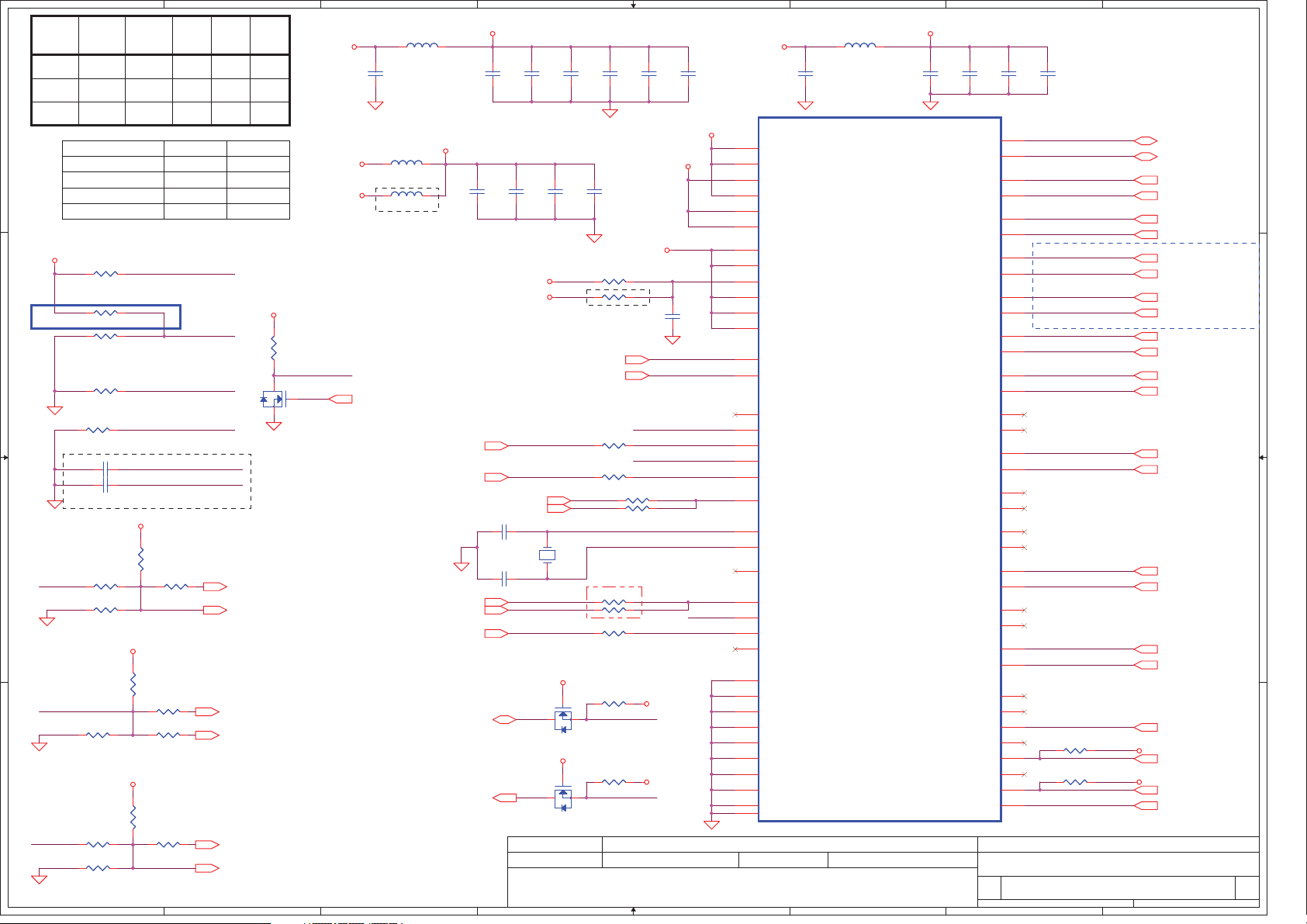Select the inductor in the top-left power filter

pos(422,46)
